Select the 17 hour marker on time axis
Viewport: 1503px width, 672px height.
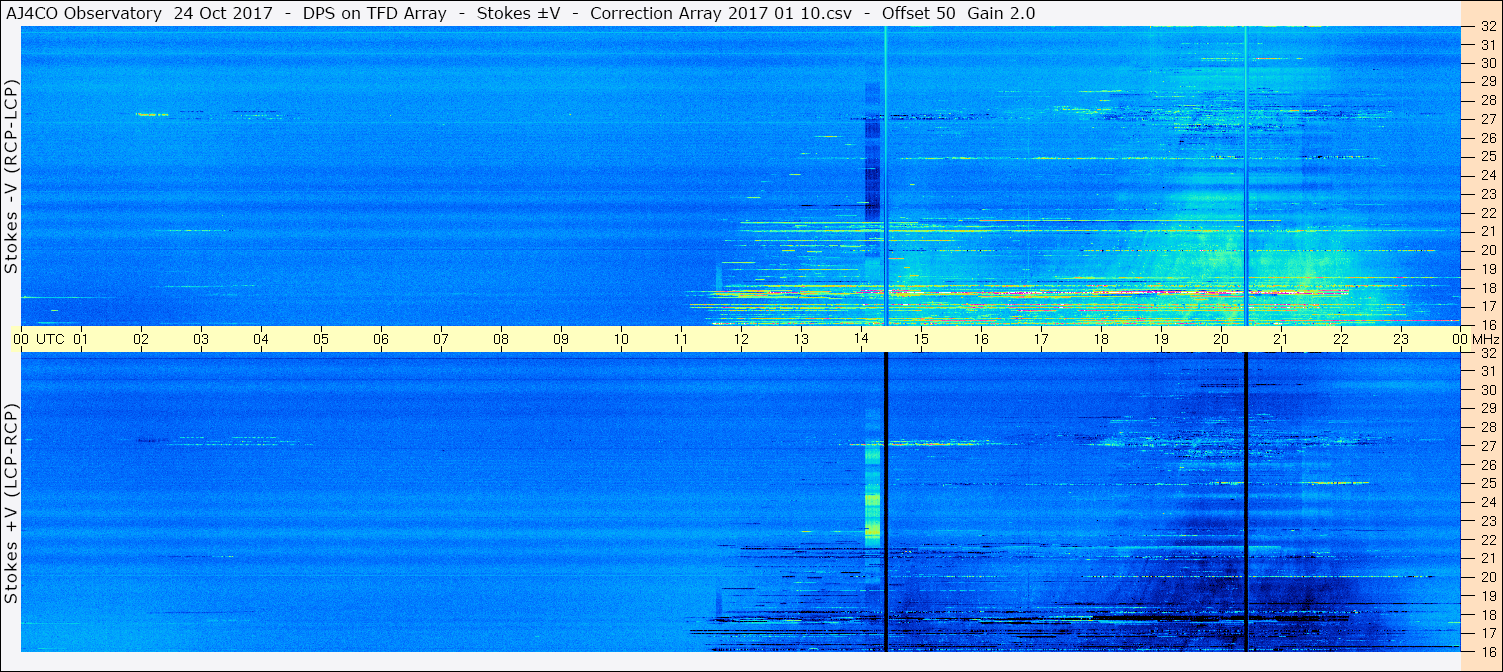(x=1041, y=339)
